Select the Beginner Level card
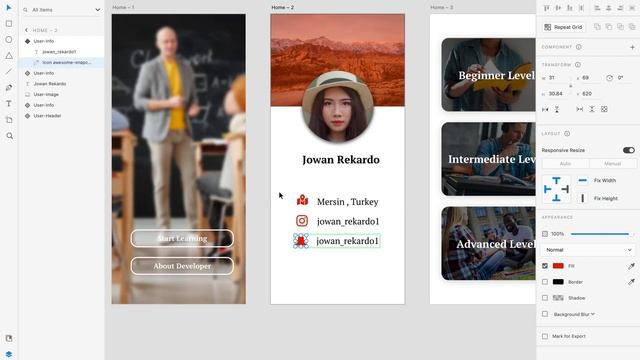This screenshot has height=360, width=640. (489, 75)
